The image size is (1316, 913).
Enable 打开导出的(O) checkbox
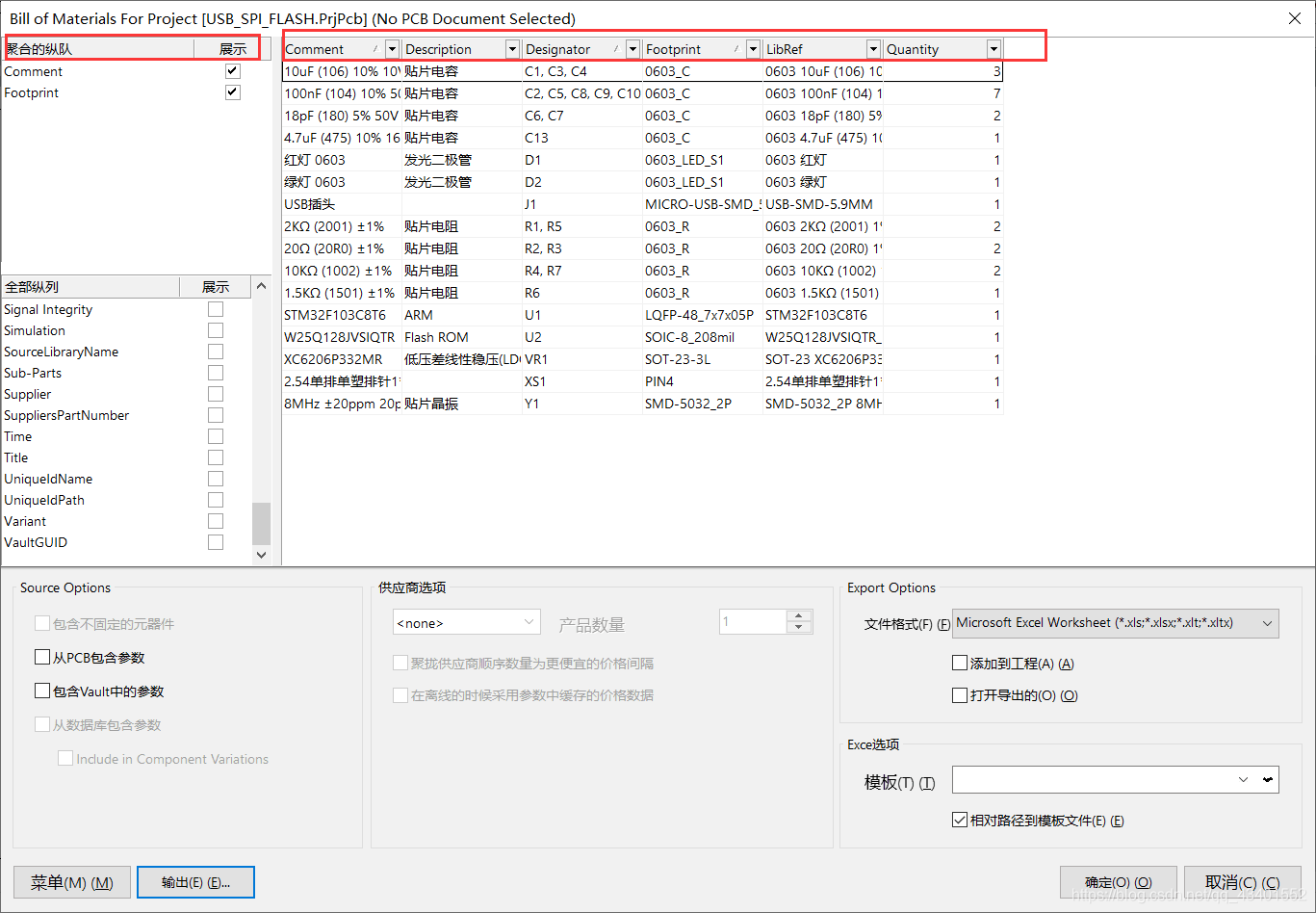point(960,695)
